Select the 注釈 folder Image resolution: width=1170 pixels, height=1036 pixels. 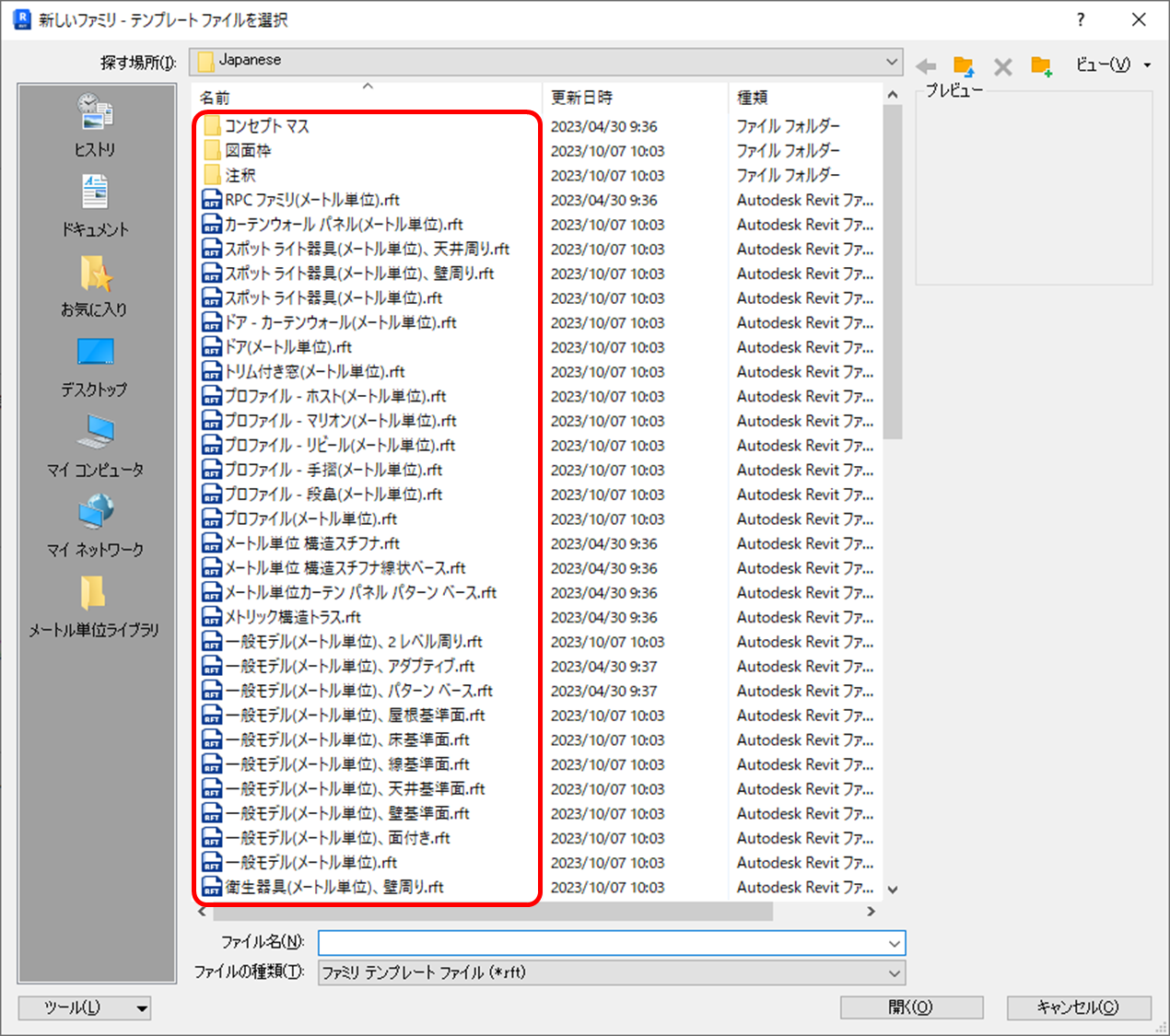[230, 175]
